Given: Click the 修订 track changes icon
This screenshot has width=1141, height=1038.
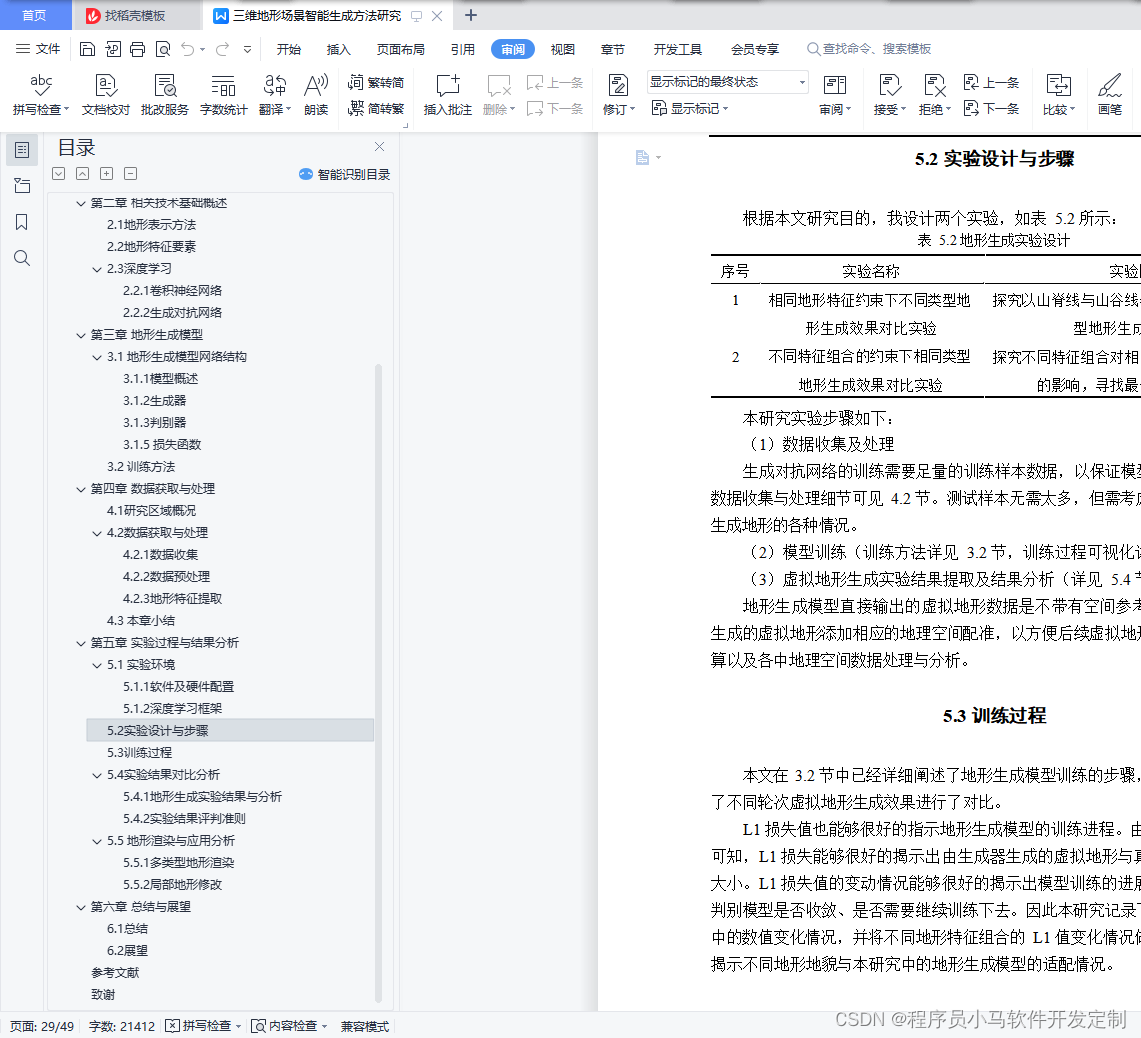Looking at the screenshot, I should click(618, 86).
